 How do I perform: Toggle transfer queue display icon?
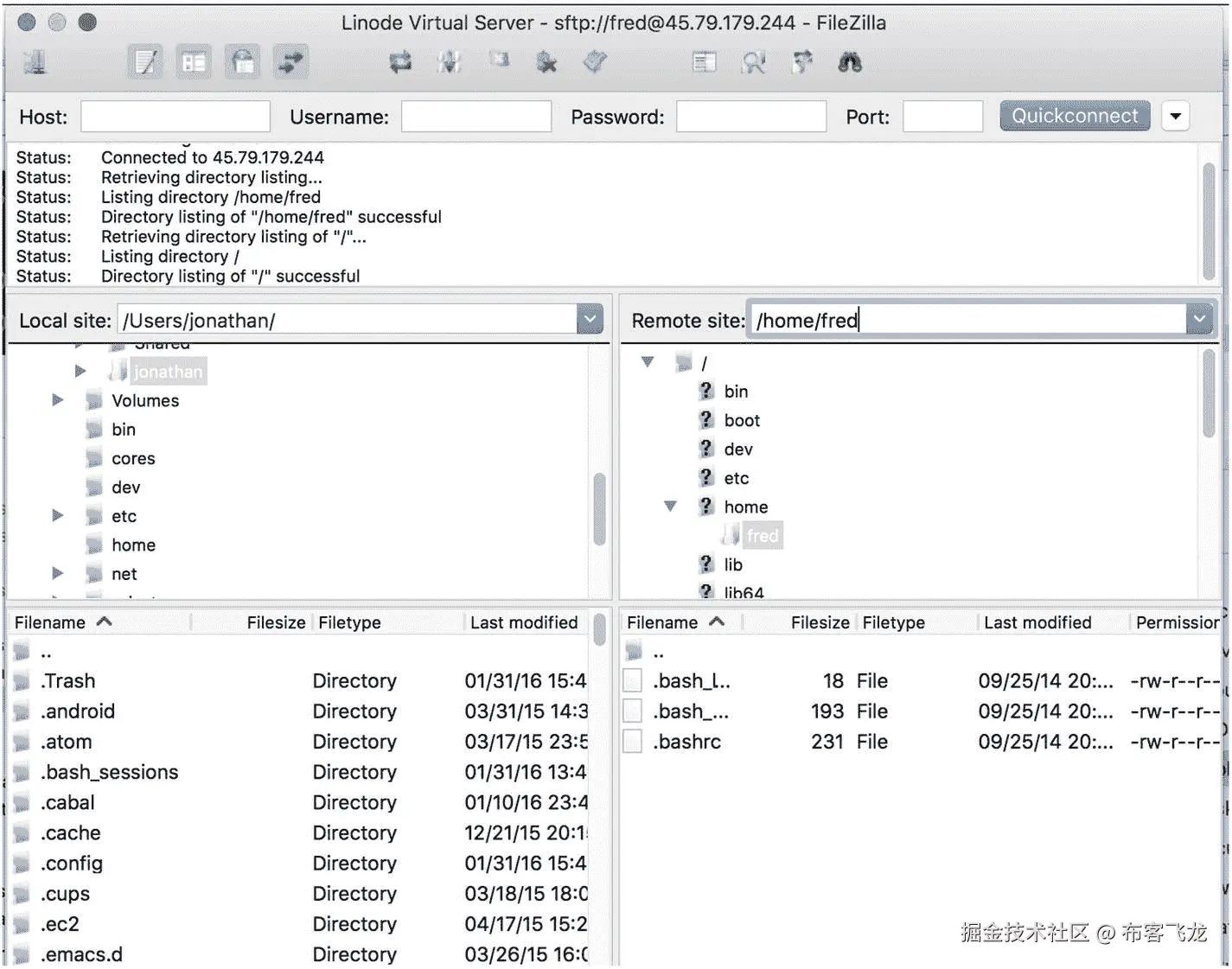coord(291,62)
